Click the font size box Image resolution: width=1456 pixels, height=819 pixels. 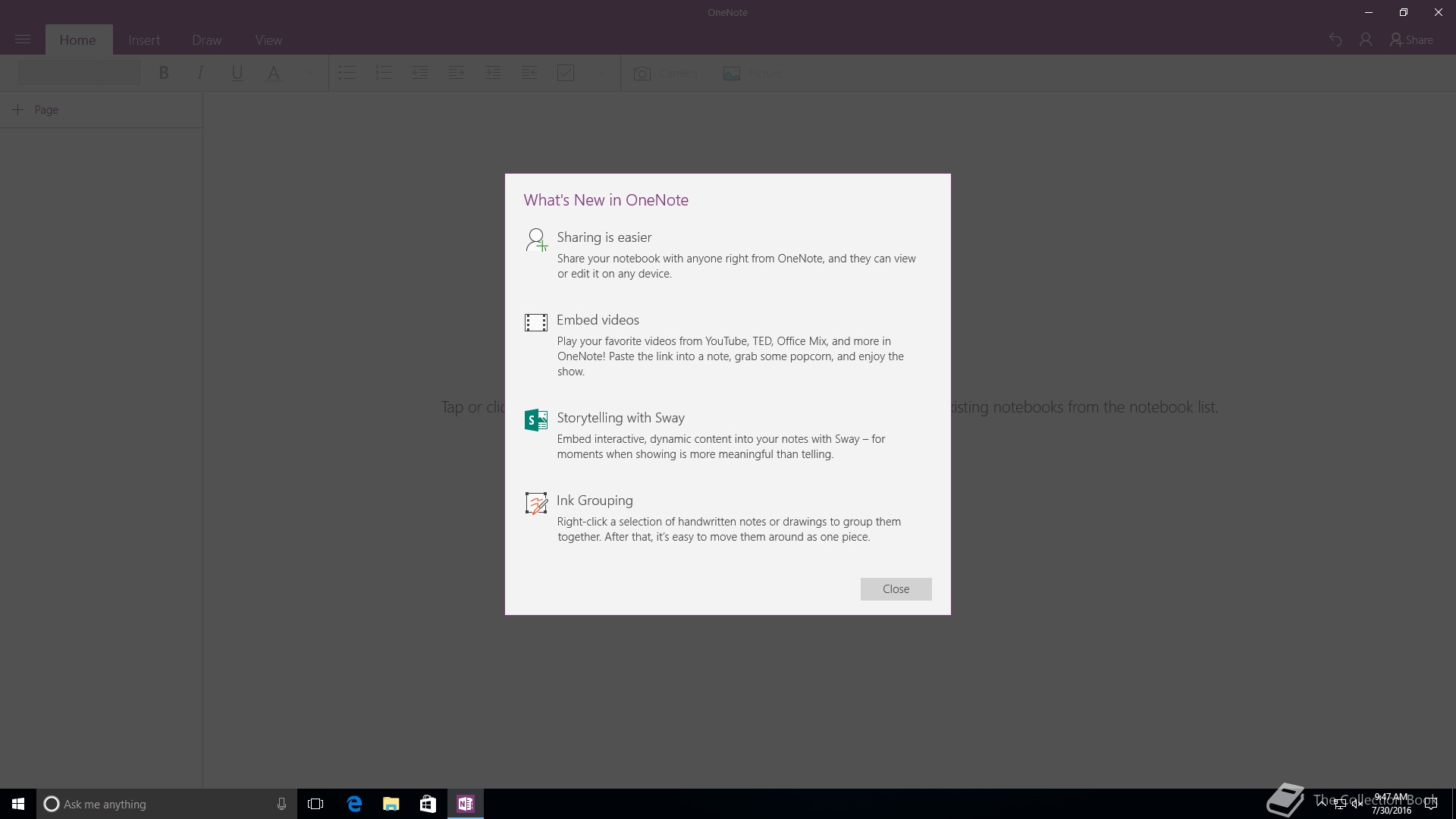tap(120, 74)
